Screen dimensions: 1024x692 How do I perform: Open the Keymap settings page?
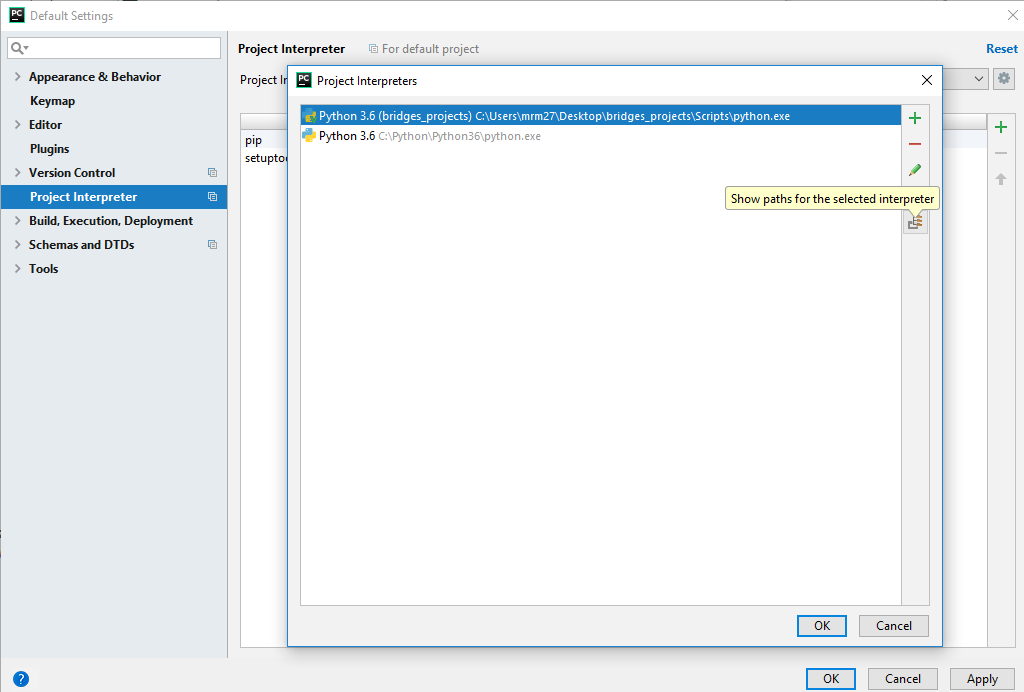52,101
